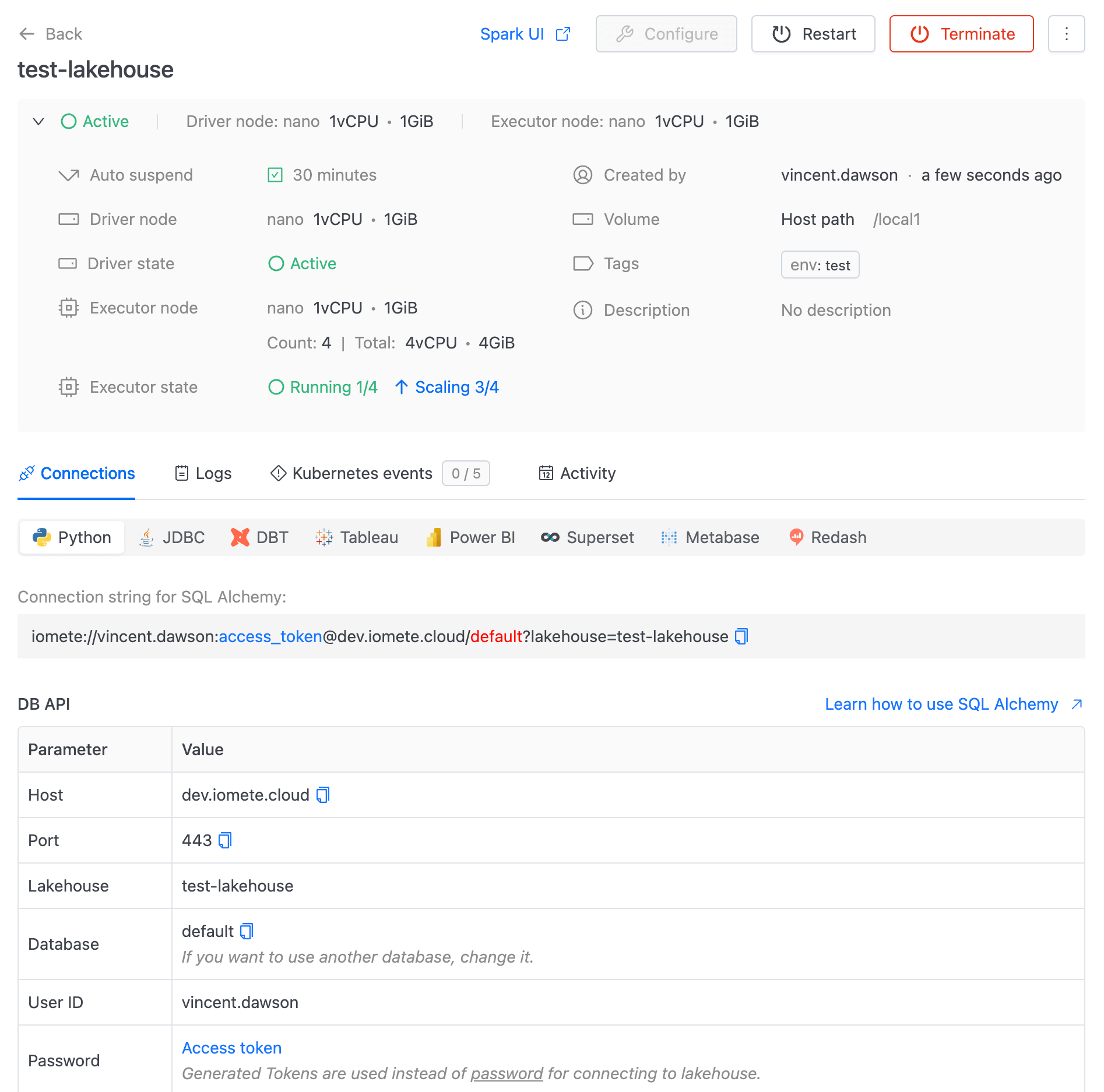The height and width of the screenshot is (1092, 1104).
Task: Click vincent.dawson in Created by row
Action: click(x=839, y=175)
